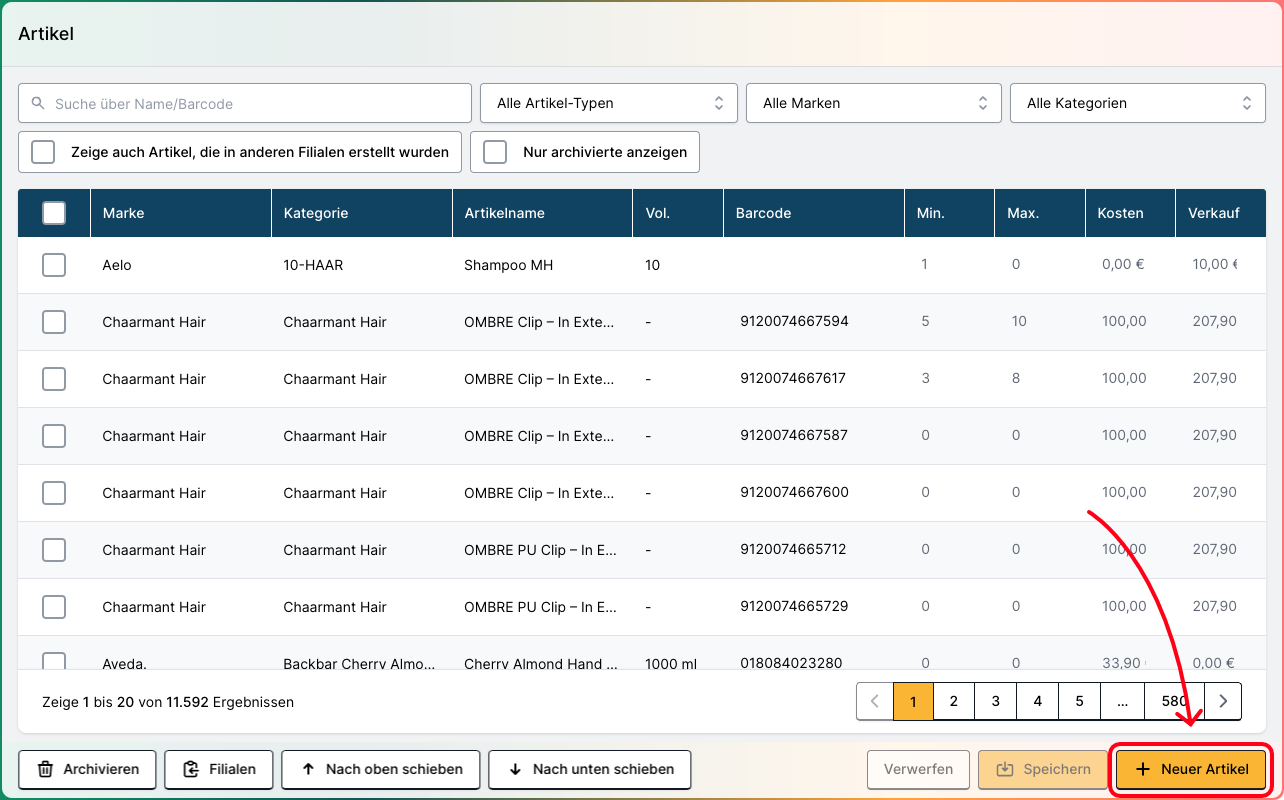Click the 1000 ml volume cell

pyautogui.click(x=671, y=663)
